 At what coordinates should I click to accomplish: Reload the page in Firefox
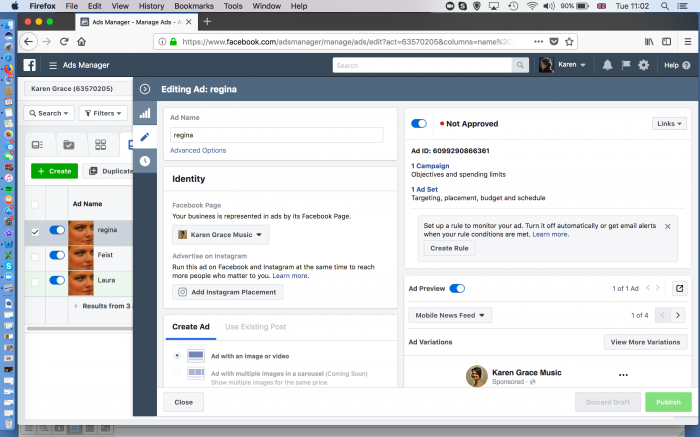(64, 42)
